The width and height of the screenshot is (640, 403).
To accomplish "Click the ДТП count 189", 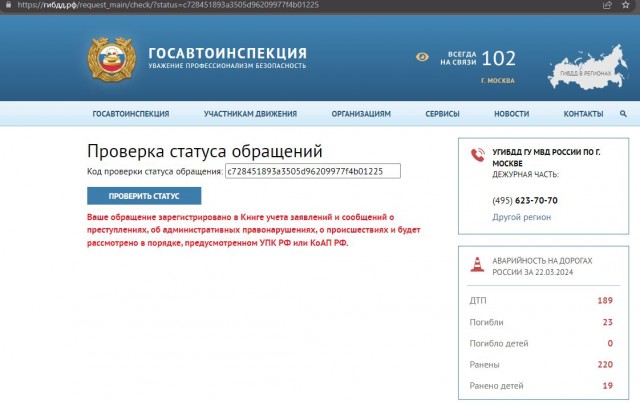I will pyautogui.click(x=605, y=301).
